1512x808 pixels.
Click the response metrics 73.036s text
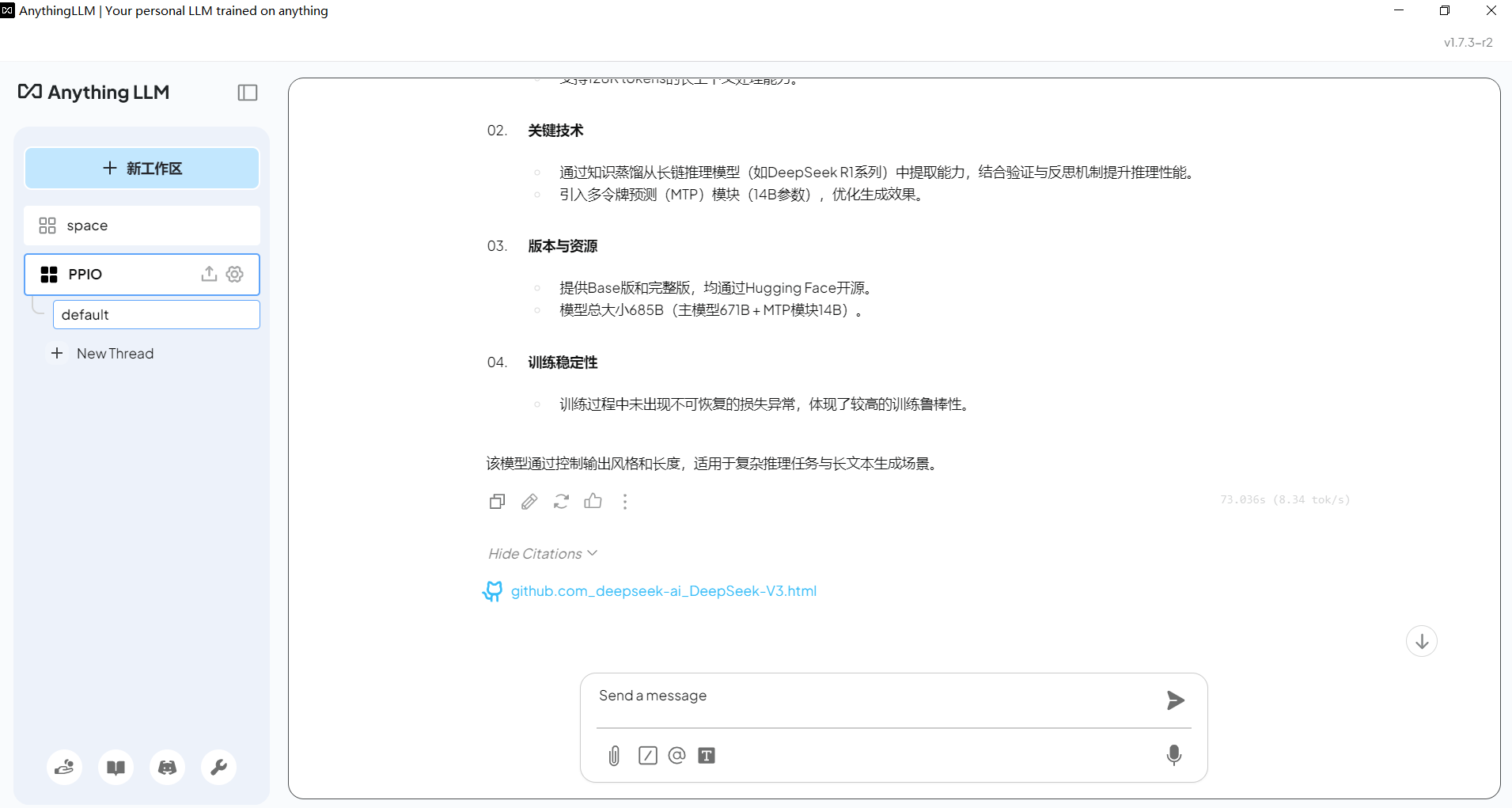tap(1285, 499)
